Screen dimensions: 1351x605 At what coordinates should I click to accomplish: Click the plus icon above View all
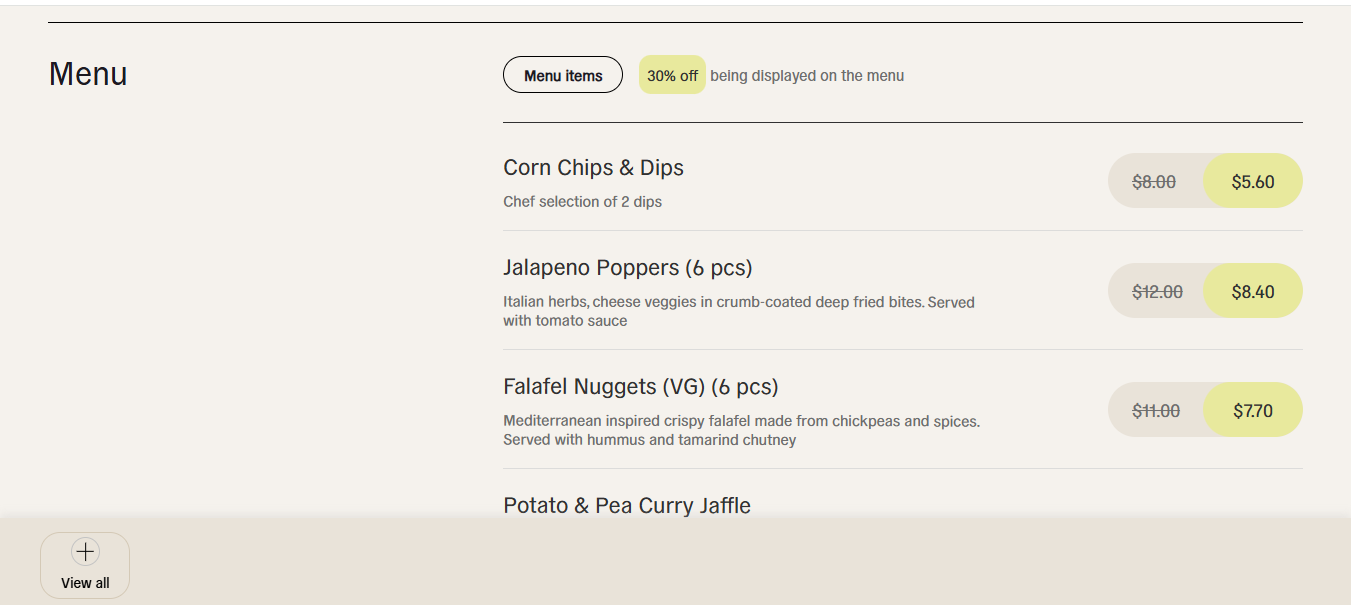85,551
